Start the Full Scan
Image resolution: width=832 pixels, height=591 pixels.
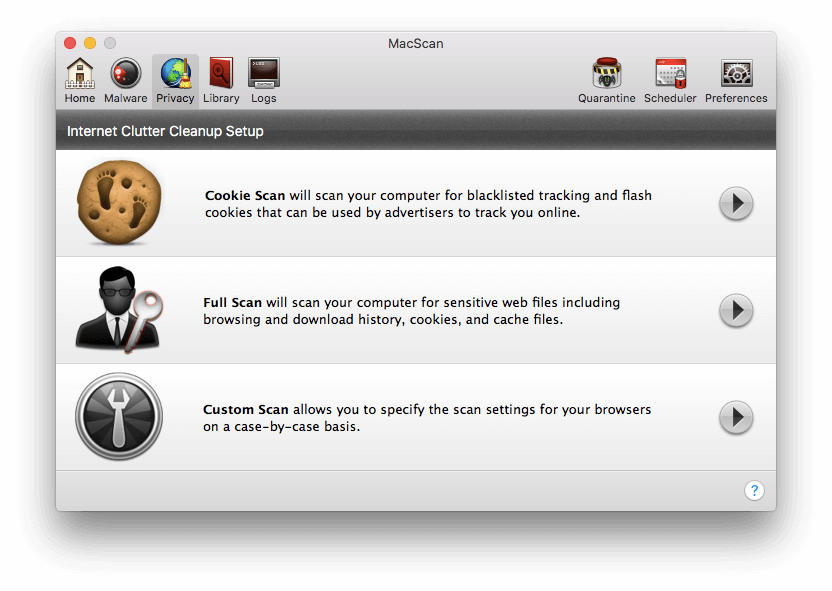[x=736, y=311]
